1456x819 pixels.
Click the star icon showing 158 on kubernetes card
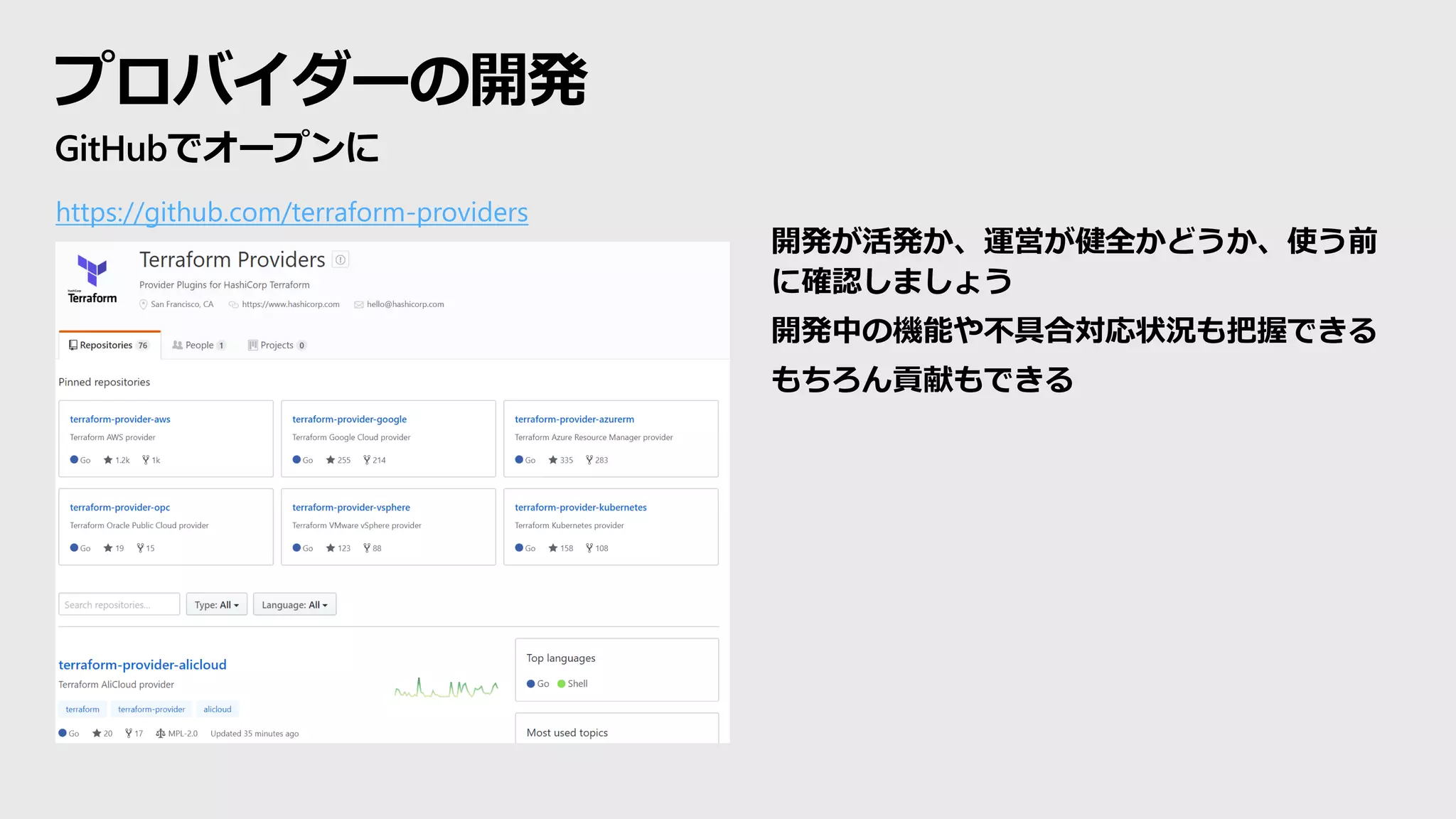tap(553, 548)
